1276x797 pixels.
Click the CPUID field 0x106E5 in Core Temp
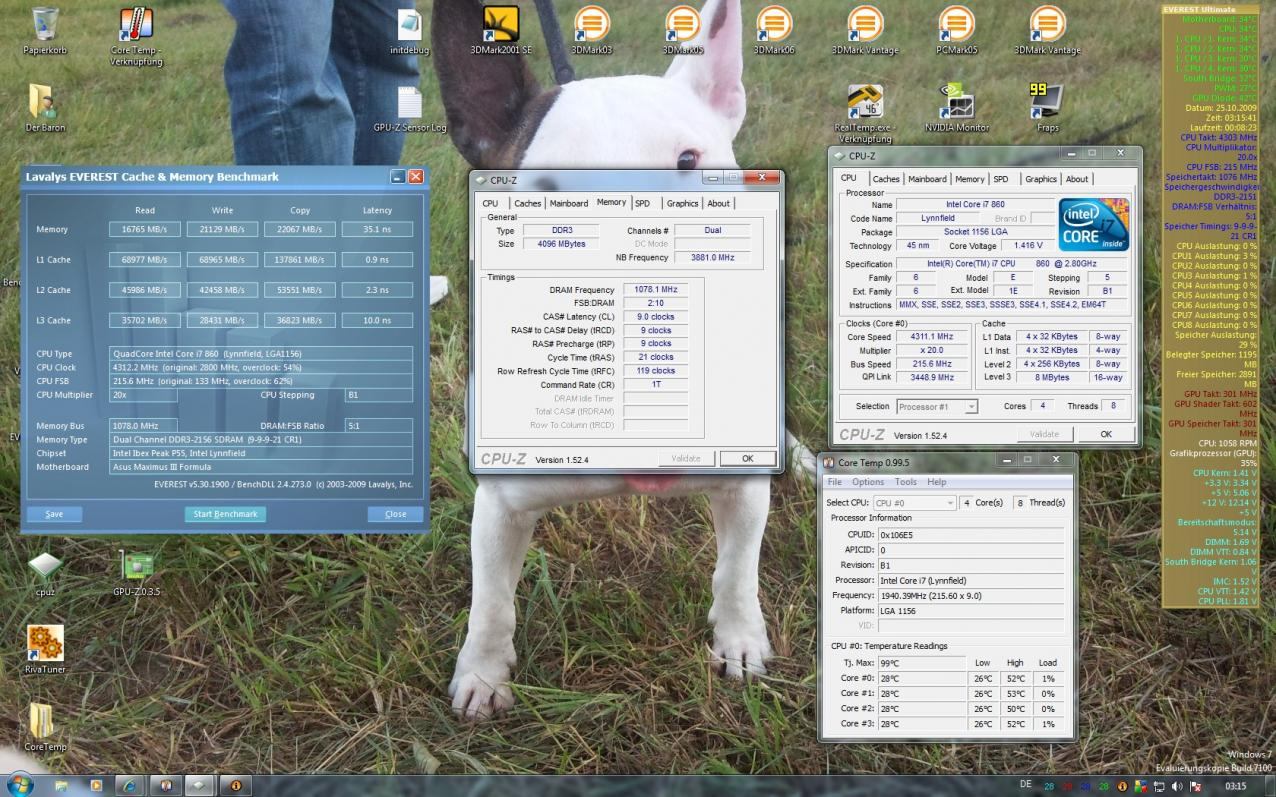click(972, 535)
